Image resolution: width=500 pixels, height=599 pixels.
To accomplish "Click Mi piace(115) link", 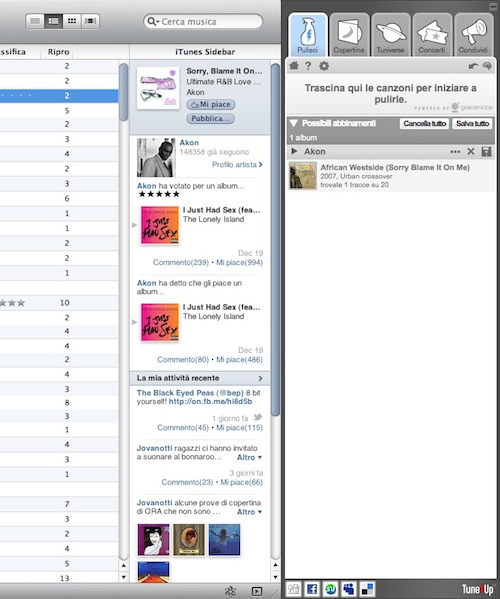I will click(239, 427).
